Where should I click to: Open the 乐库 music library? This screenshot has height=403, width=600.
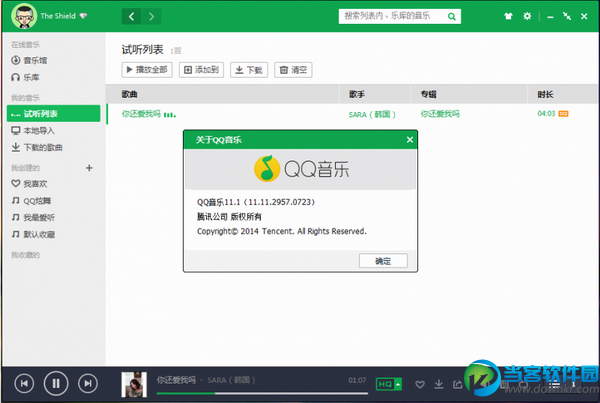25,77
